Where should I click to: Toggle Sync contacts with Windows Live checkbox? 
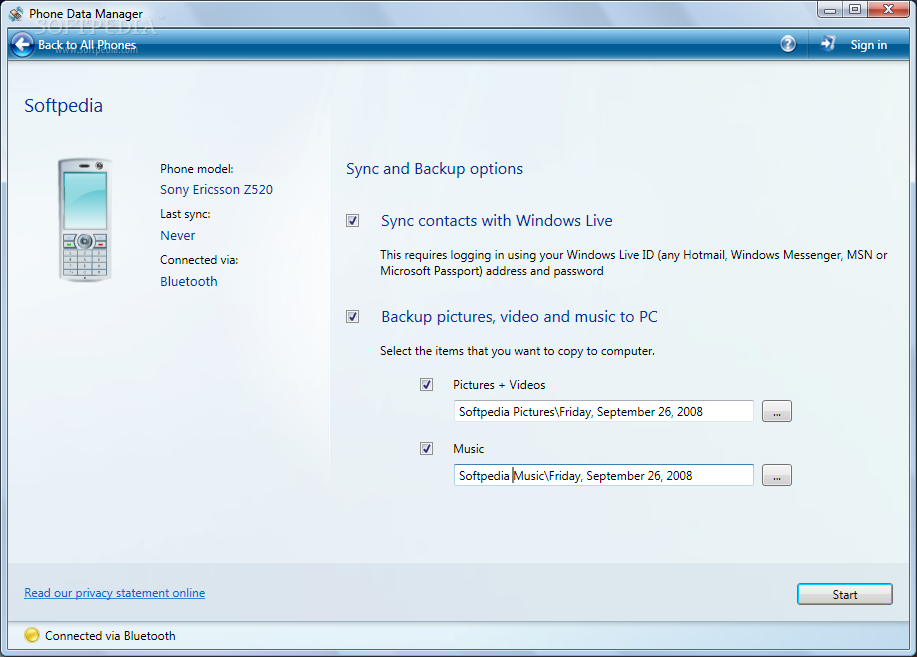coord(353,221)
